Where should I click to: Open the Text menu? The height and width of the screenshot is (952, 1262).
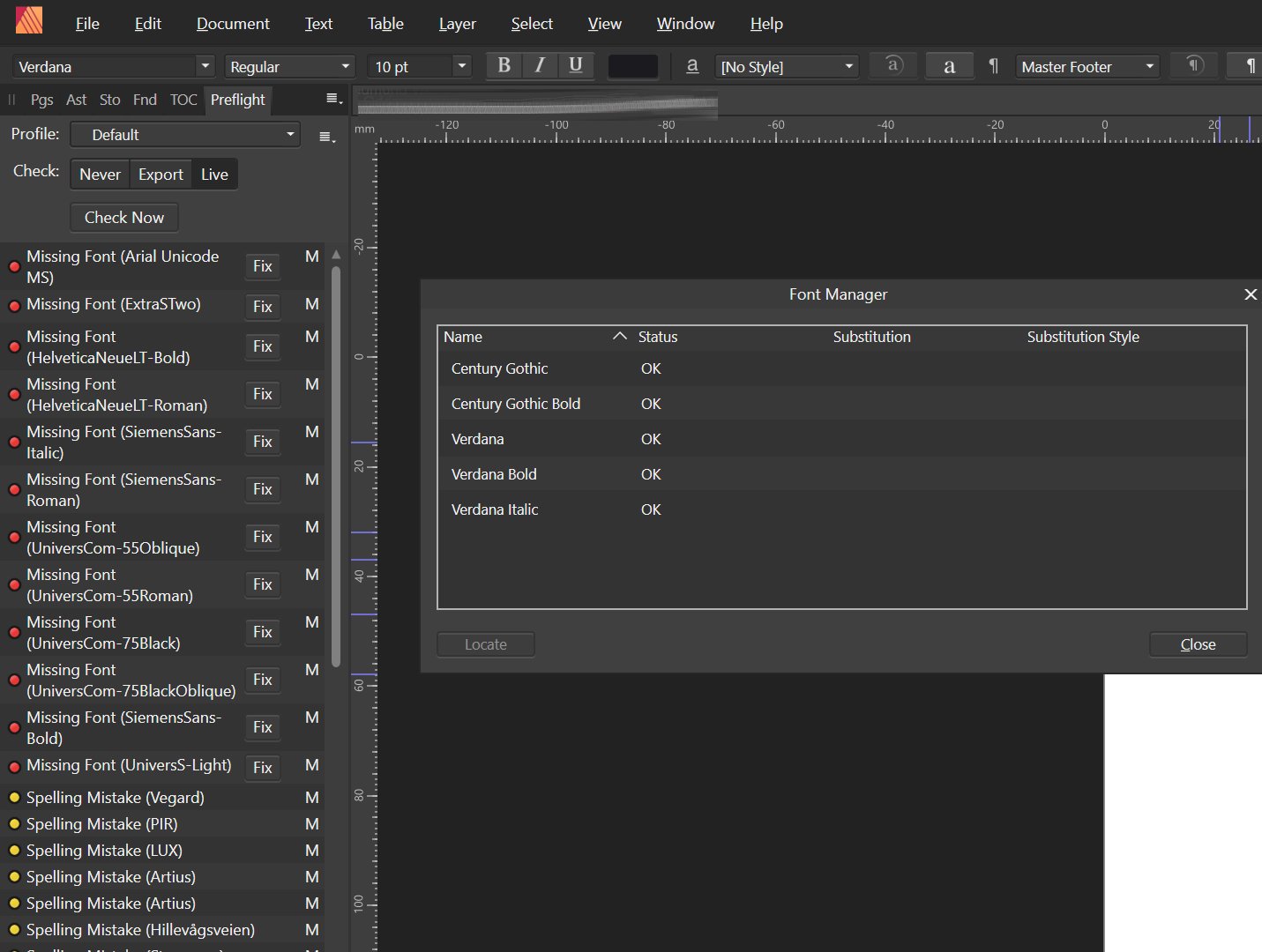[318, 24]
